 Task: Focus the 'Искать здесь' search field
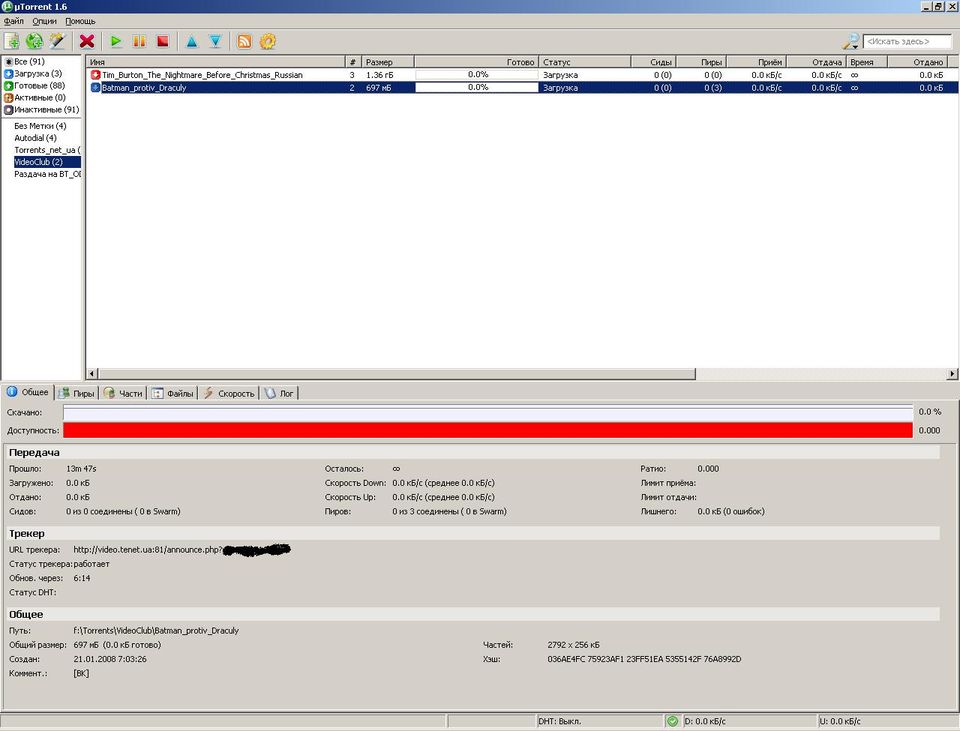(x=907, y=42)
